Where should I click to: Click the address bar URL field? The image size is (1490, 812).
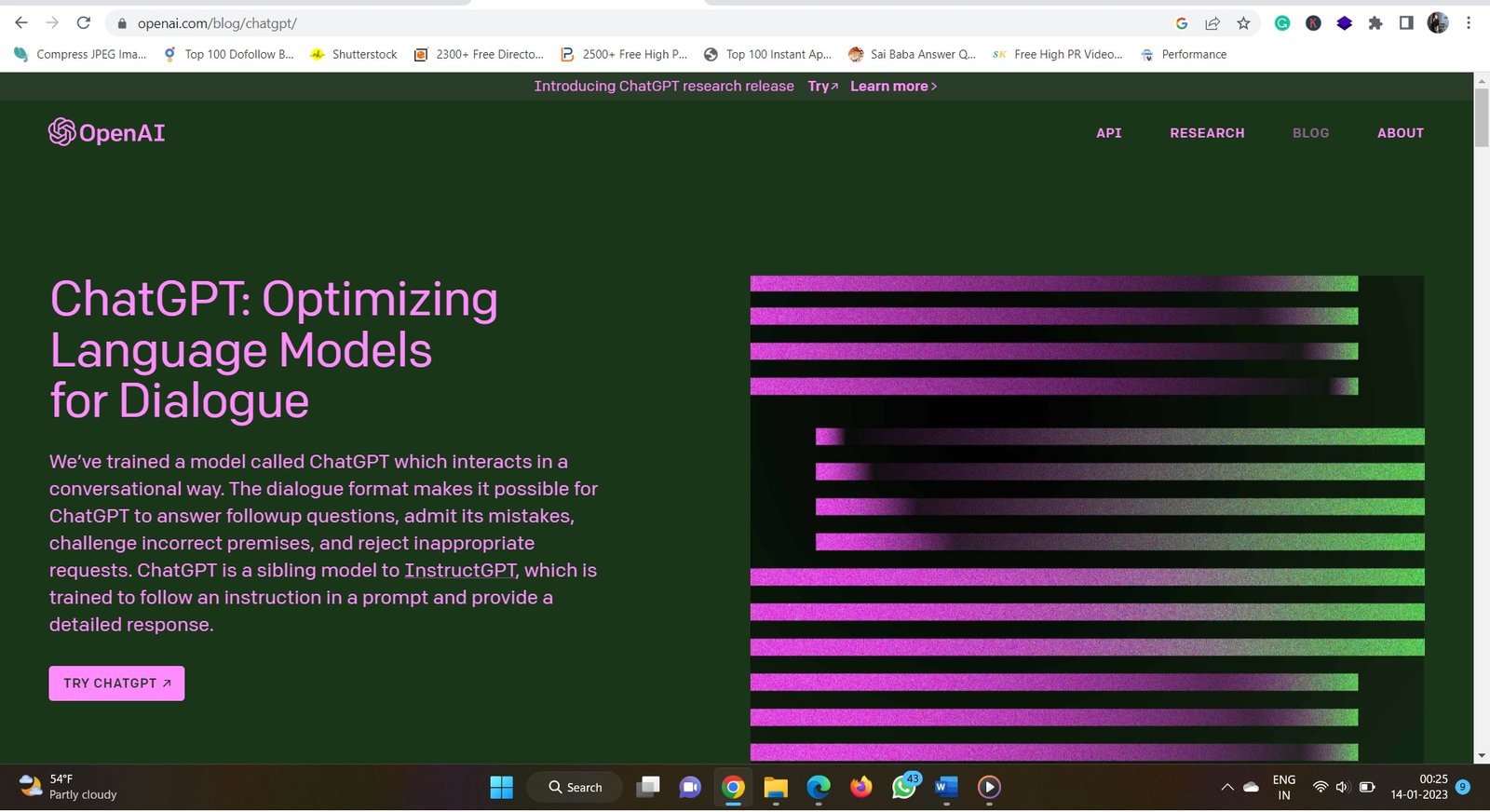(559, 23)
